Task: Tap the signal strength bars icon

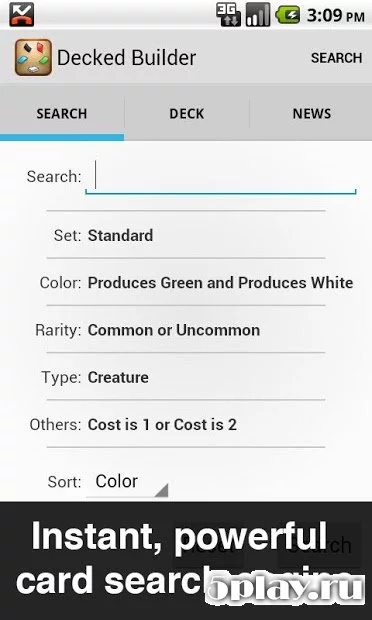Action: (258, 15)
